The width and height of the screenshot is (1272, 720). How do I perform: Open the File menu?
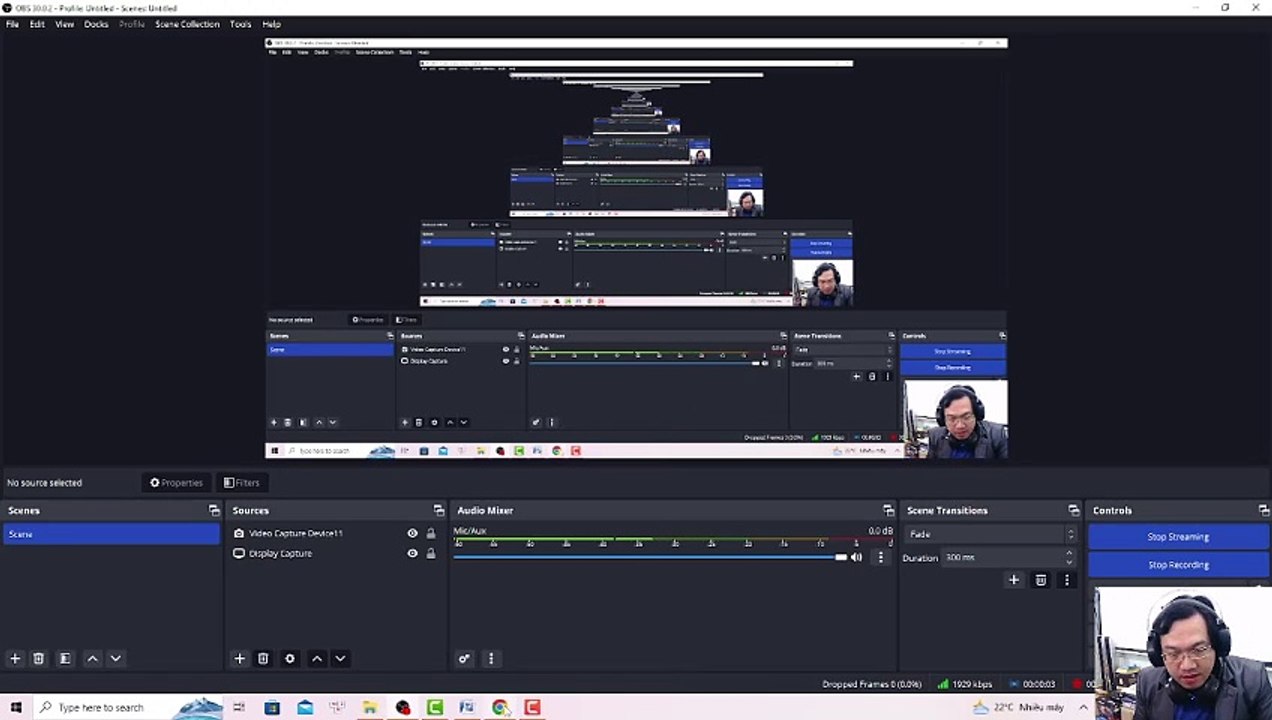(12, 24)
